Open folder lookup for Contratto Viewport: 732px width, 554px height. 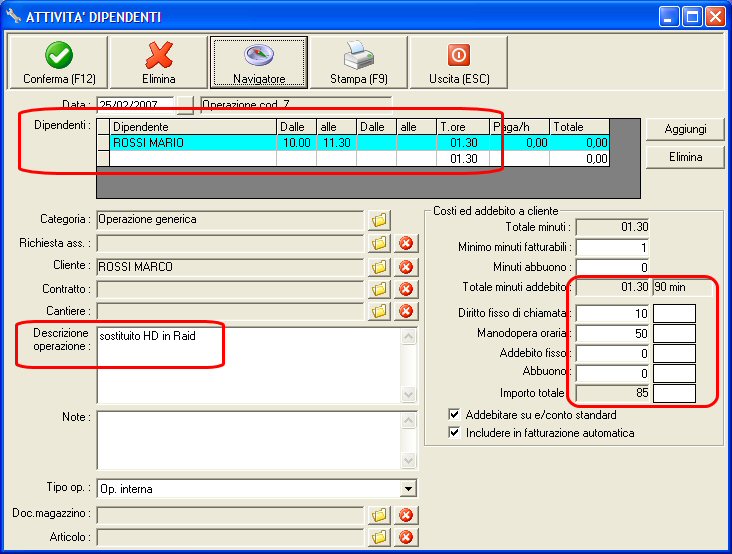379,289
